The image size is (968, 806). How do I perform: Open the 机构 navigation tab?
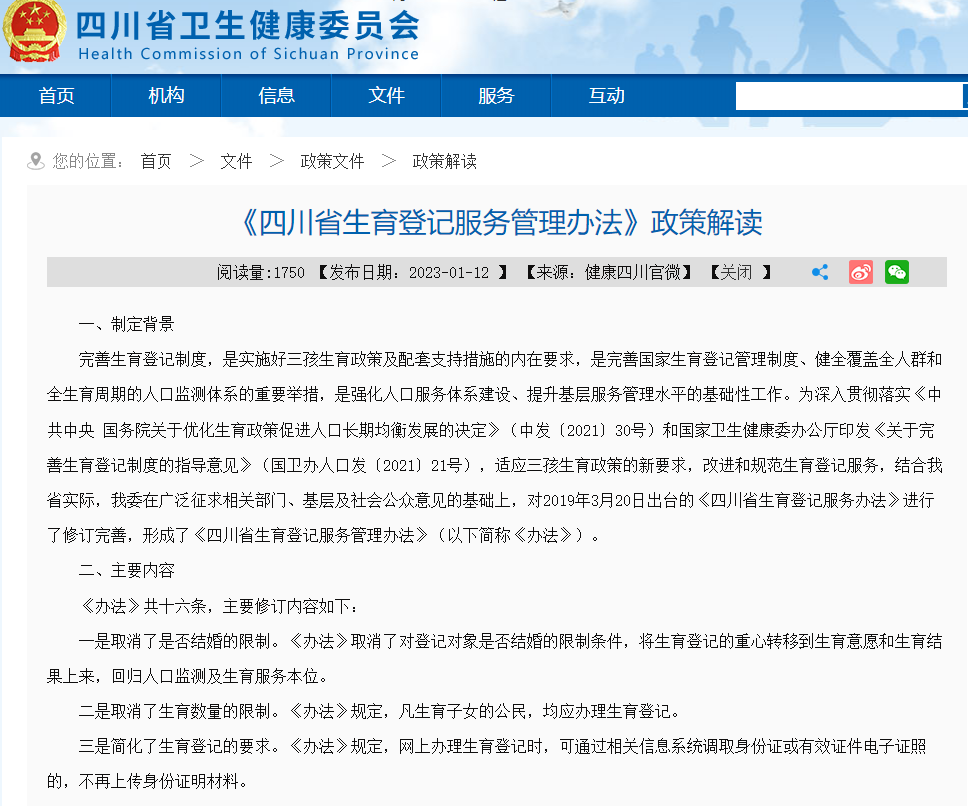point(166,96)
